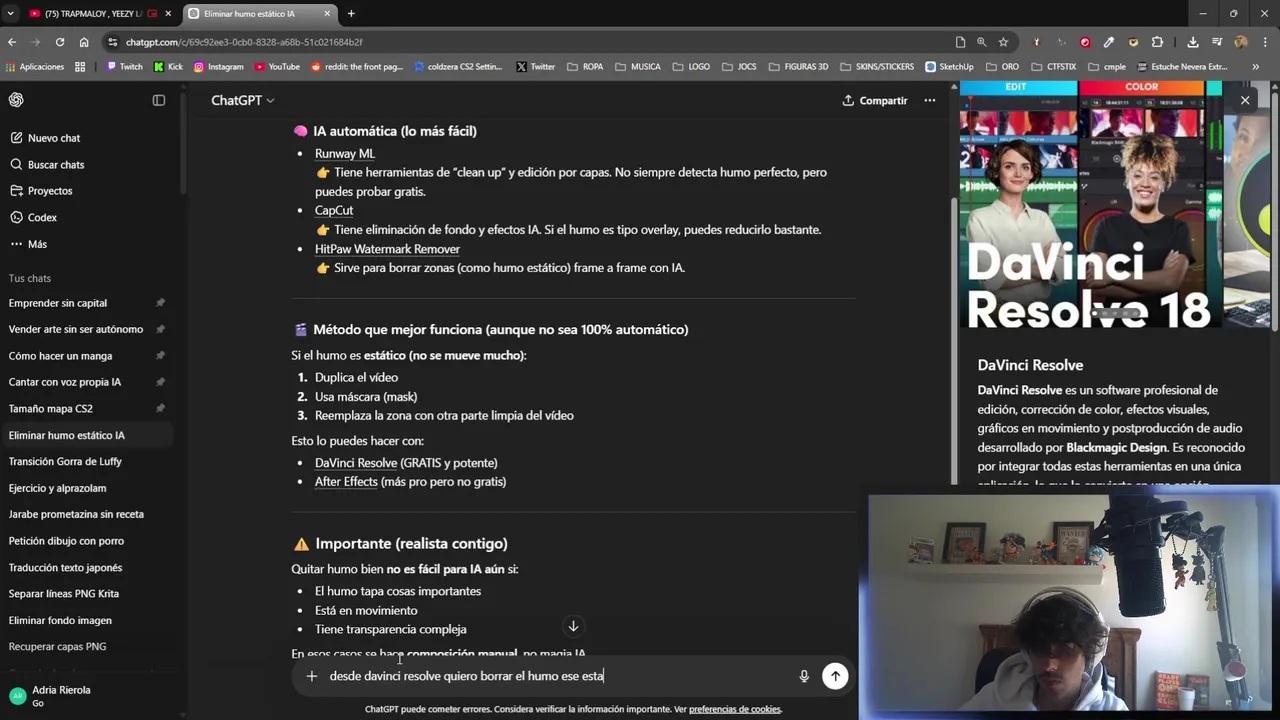Toggle the ChatGPT sidebar collapse icon
Image resolution: width=1280 pixels, height=720 pixels.
pyautogui.click(x=158, y=100)
